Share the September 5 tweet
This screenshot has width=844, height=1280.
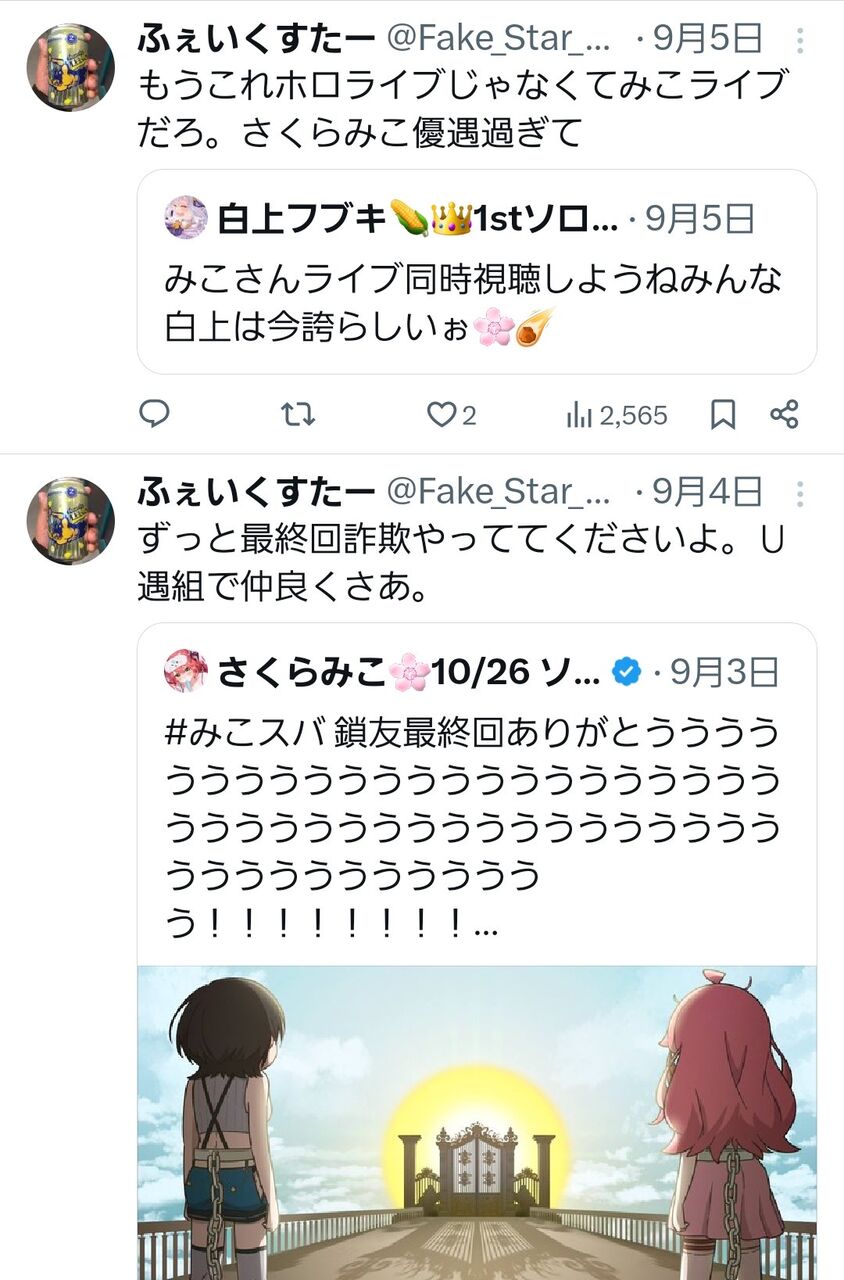pos(785,414)
